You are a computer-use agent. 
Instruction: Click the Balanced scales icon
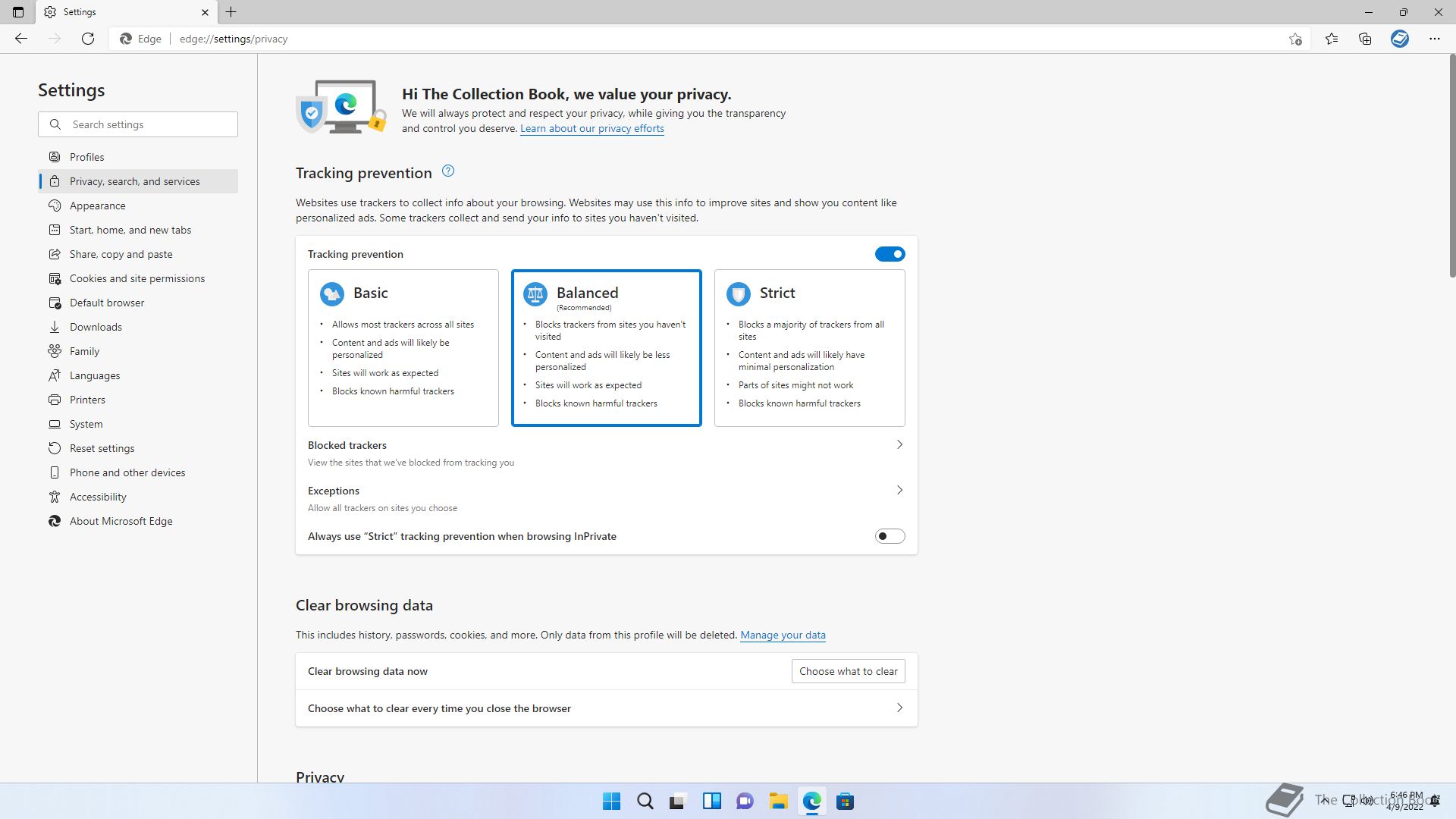click(535, 293)
